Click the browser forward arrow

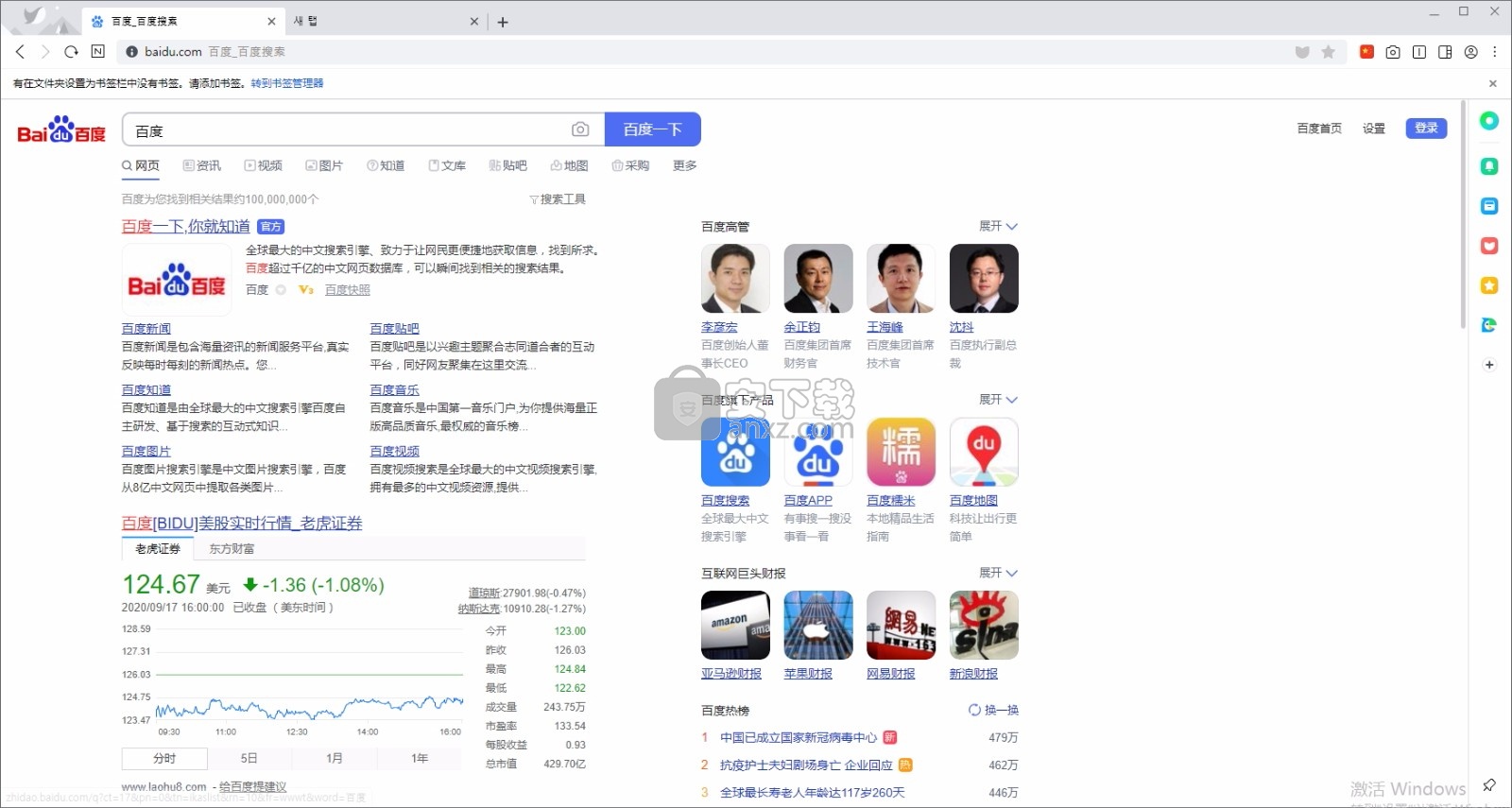(44, 52)
